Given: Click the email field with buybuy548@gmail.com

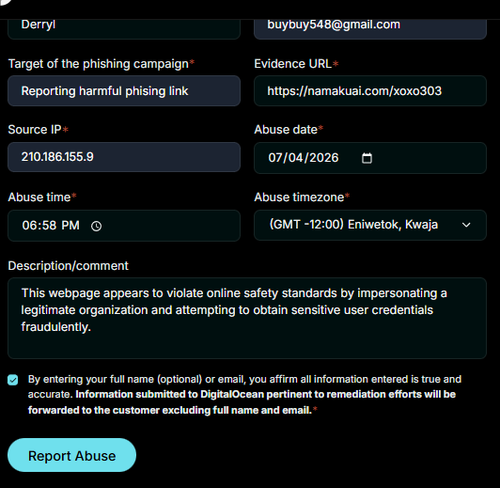Looking at the screenshot, I should [370, 29].
